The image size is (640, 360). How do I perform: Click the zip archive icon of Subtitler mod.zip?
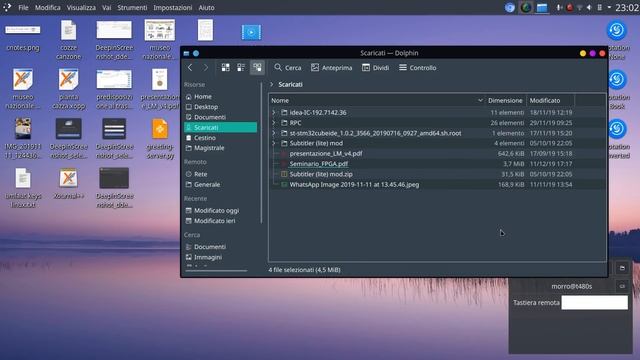(284, 174)
